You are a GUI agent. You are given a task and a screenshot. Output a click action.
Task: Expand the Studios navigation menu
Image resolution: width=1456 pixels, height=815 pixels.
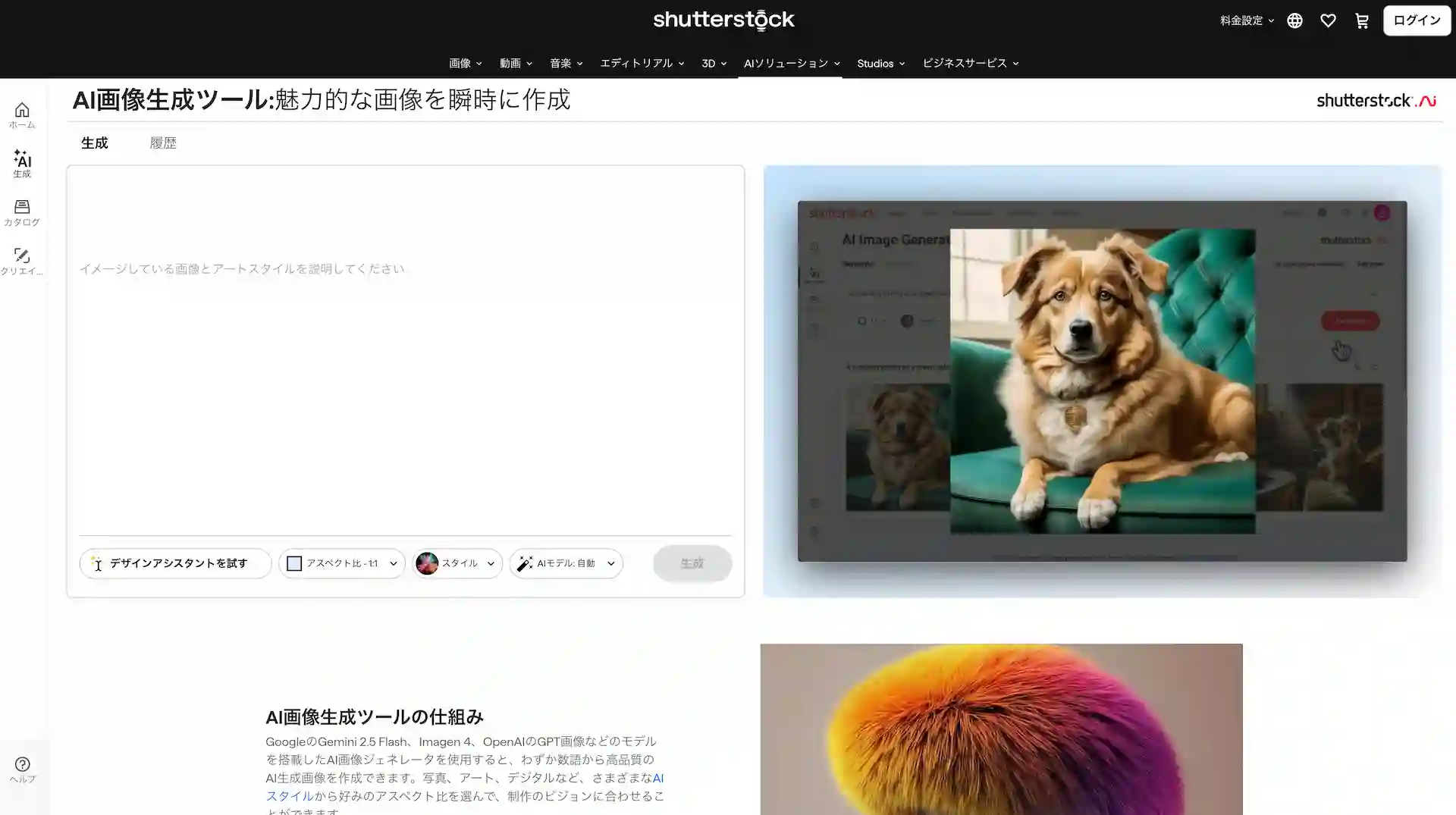pyautogui.click(x=880, y=64)
